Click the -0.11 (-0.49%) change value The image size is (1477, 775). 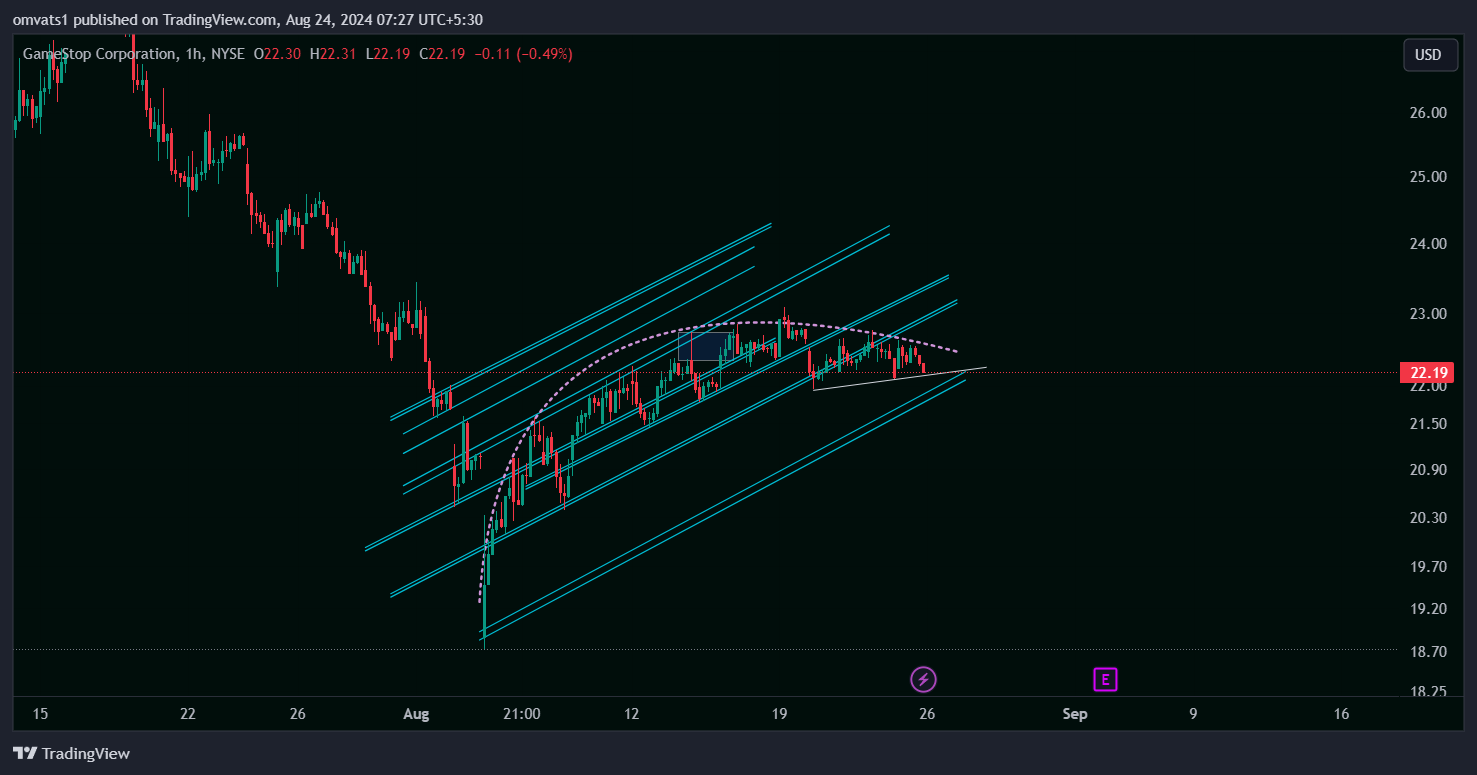click(522, 54)
